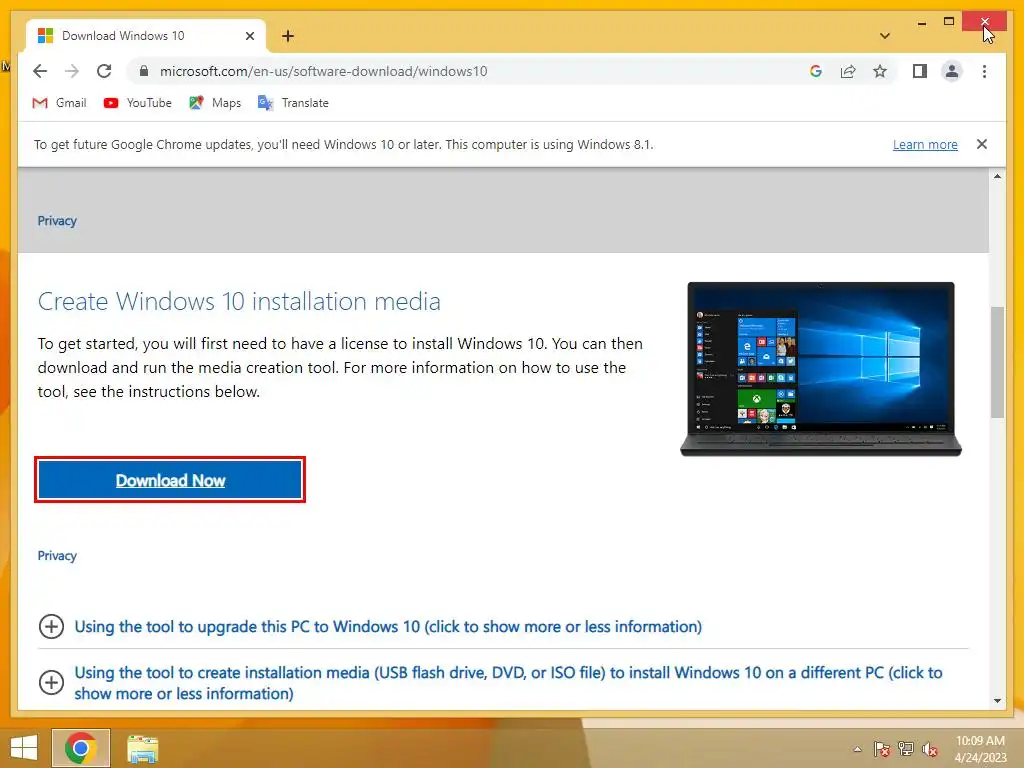Click the muted volume tray icon
Screen dimensions: 1024x768
(930, 749)
